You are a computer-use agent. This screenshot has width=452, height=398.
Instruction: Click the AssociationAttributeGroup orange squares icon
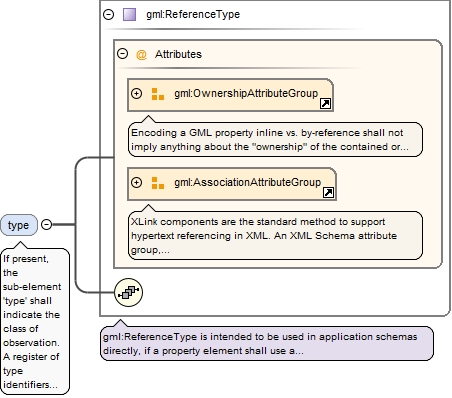[x=158, y=183]
